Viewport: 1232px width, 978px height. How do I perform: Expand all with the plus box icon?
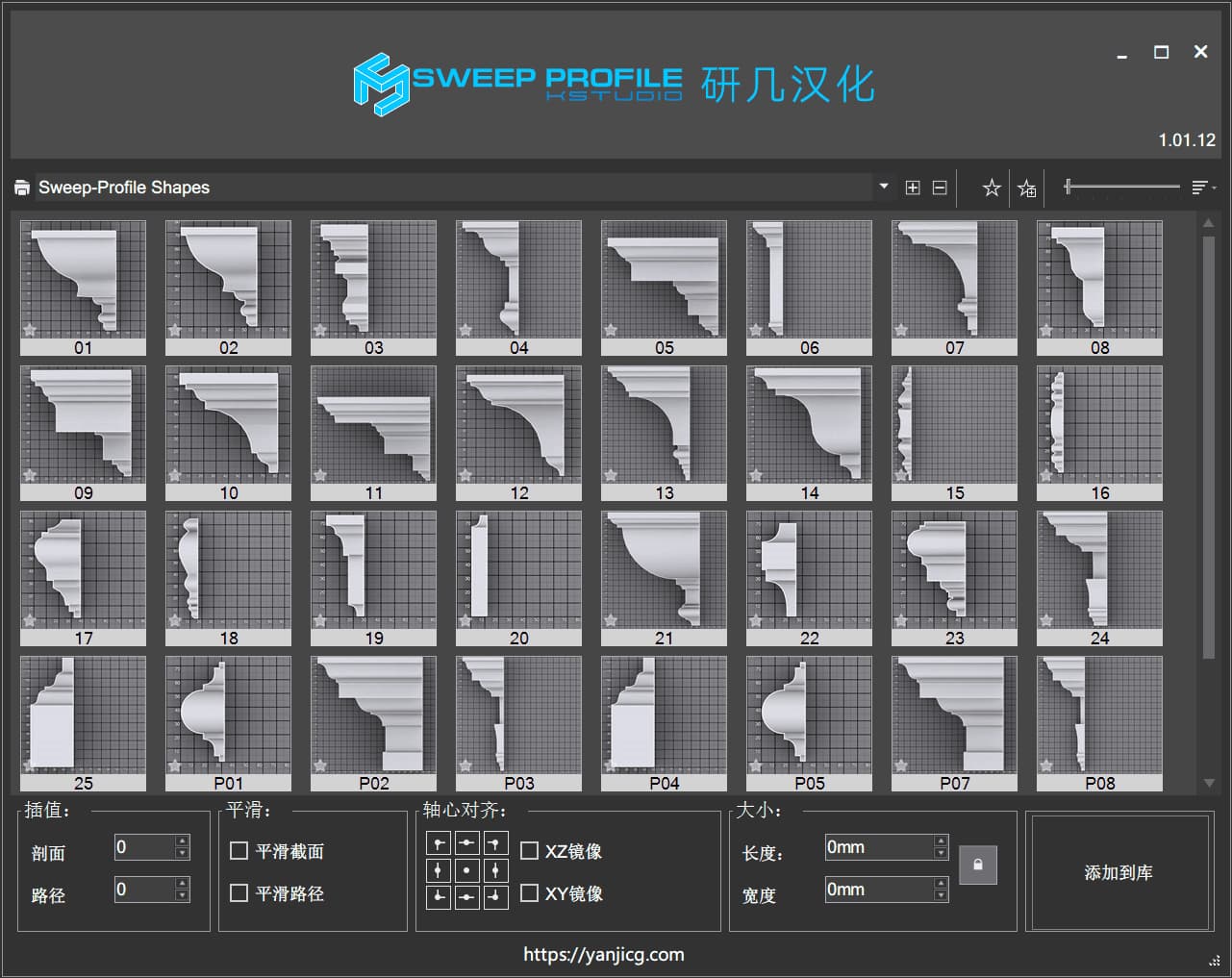point(913,188)
